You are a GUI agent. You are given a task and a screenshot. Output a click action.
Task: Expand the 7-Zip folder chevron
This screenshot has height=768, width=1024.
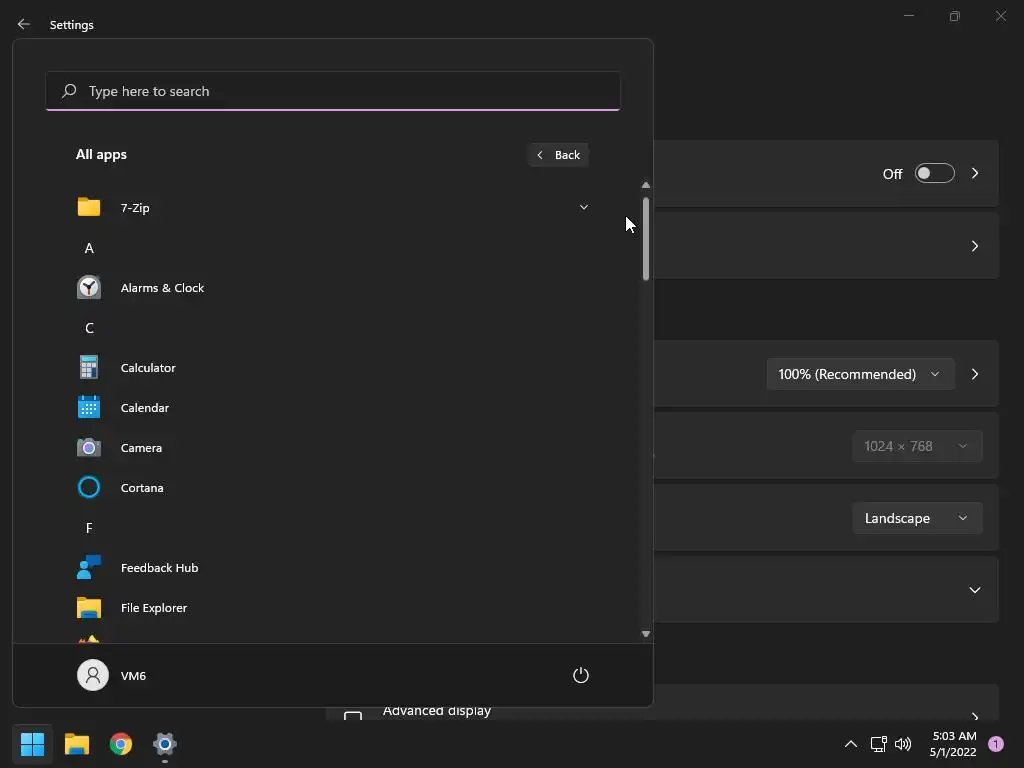point(583,207)
